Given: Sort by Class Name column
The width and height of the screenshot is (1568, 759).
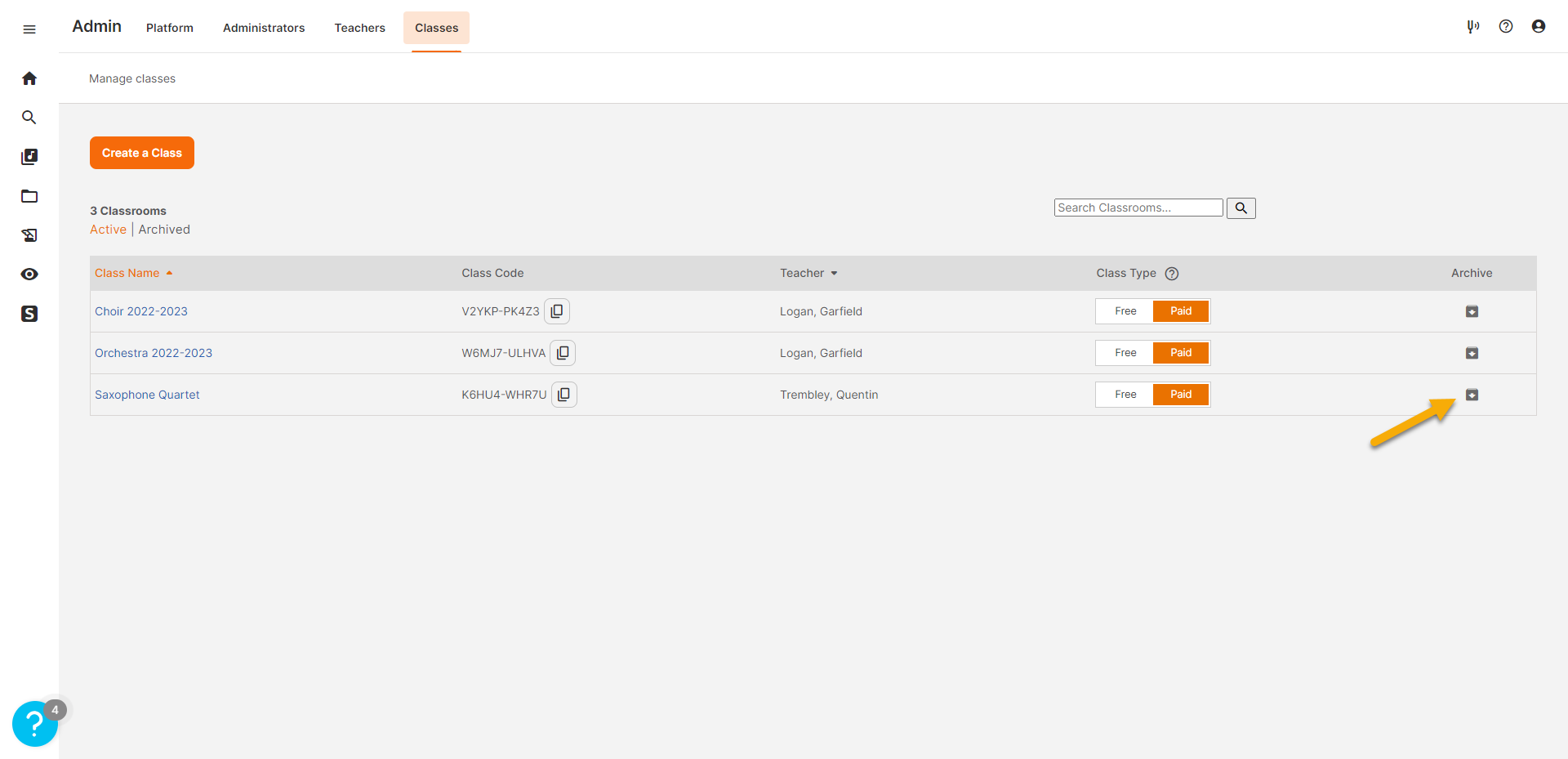Looking at the screenshot, I should (x=133, y=273).
